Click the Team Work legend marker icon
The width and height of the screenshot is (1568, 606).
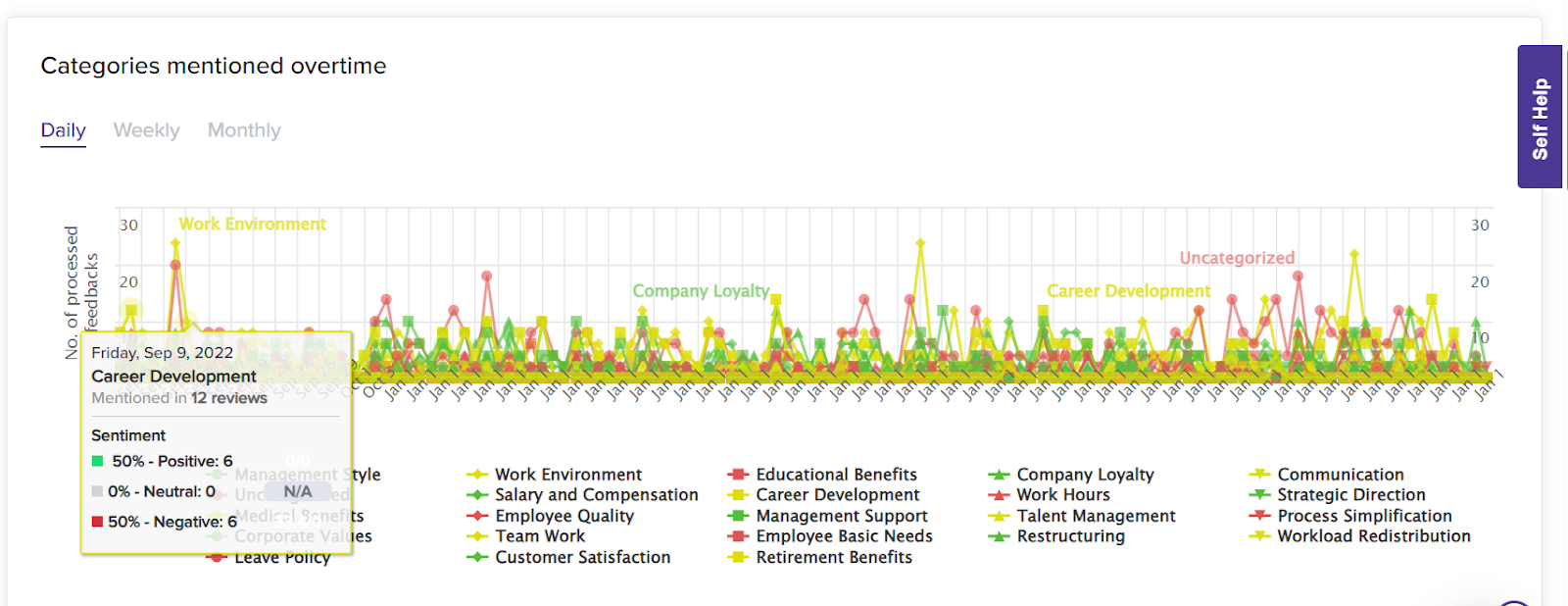click(x=477, y=536)
